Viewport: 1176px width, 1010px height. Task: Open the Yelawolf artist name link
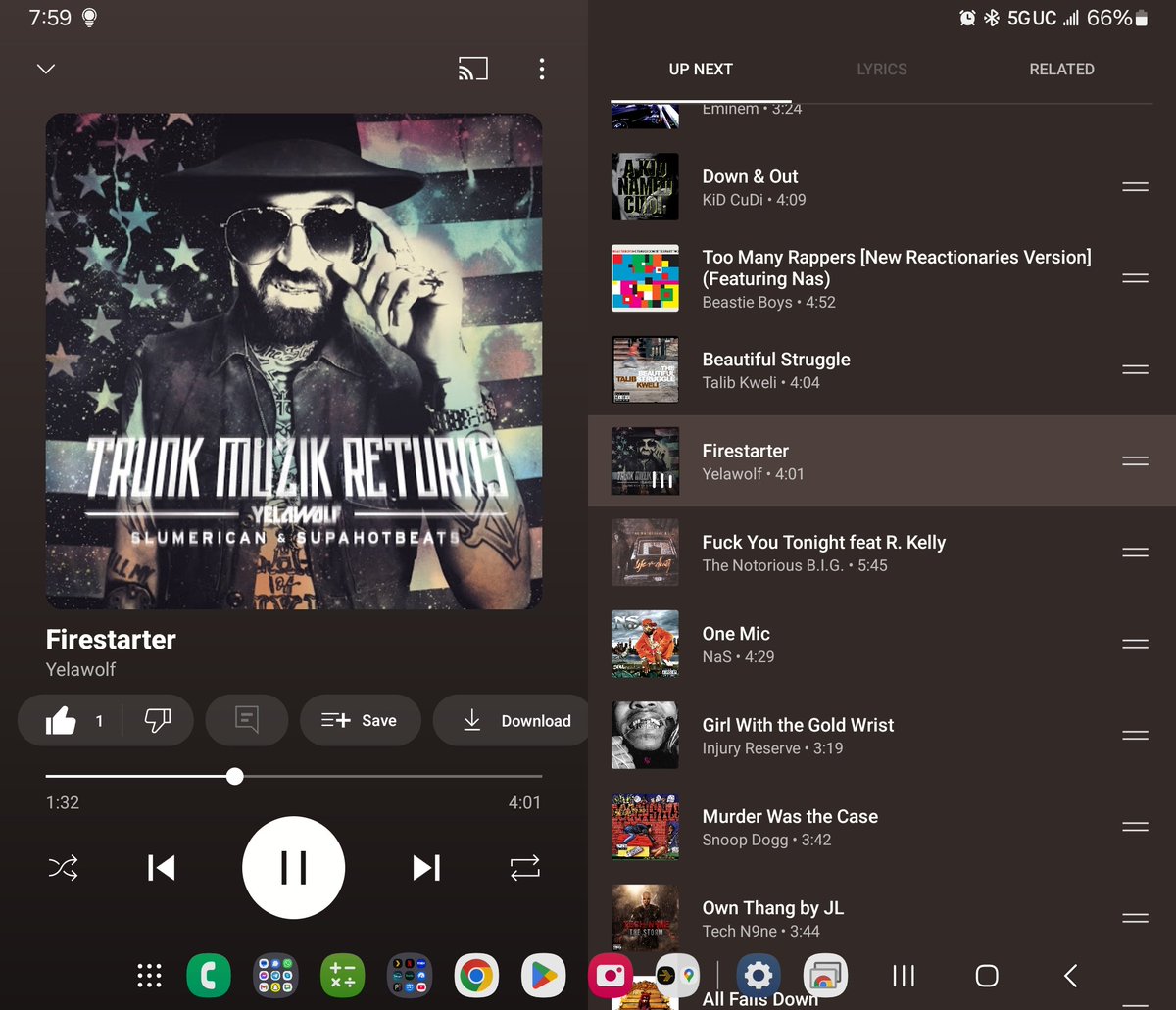[80, 669]
